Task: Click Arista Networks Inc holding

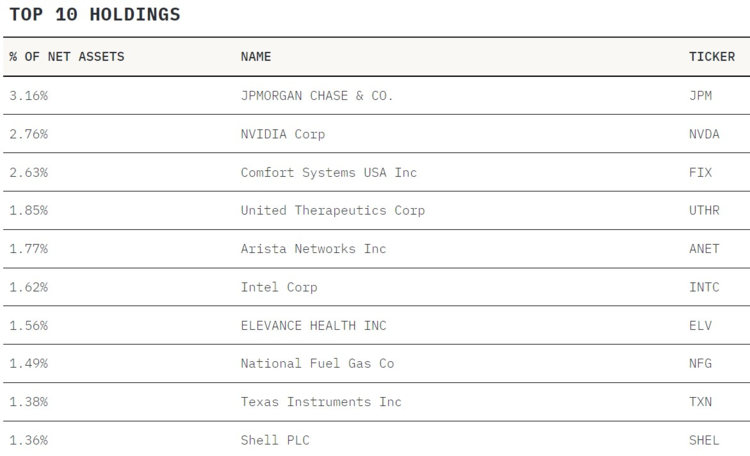Action: click(313, 249)
